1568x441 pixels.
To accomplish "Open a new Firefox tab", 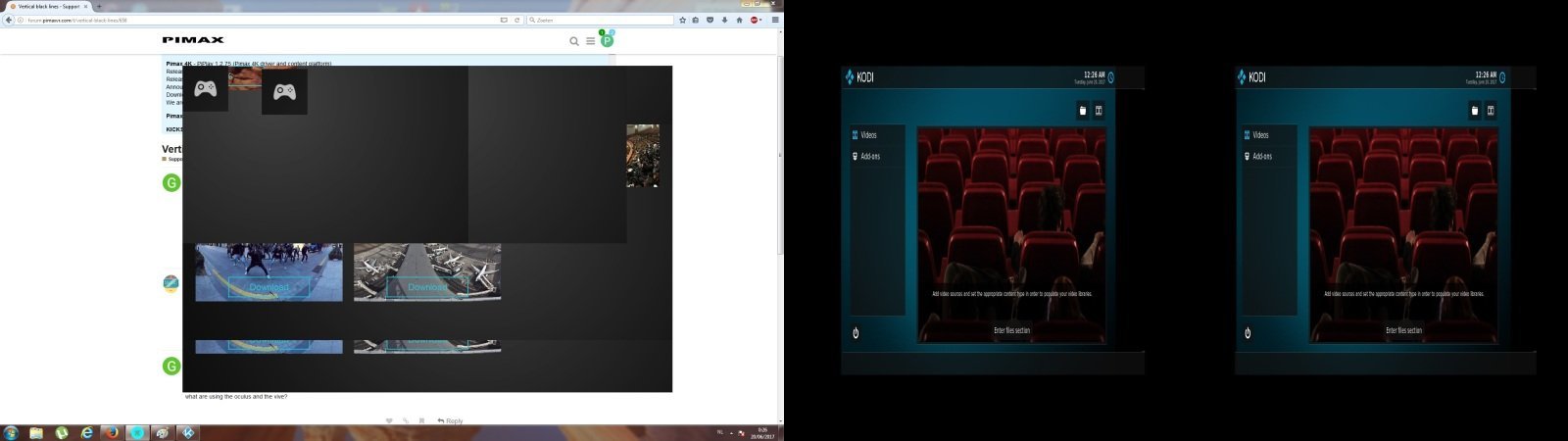I will click(99, 6).
